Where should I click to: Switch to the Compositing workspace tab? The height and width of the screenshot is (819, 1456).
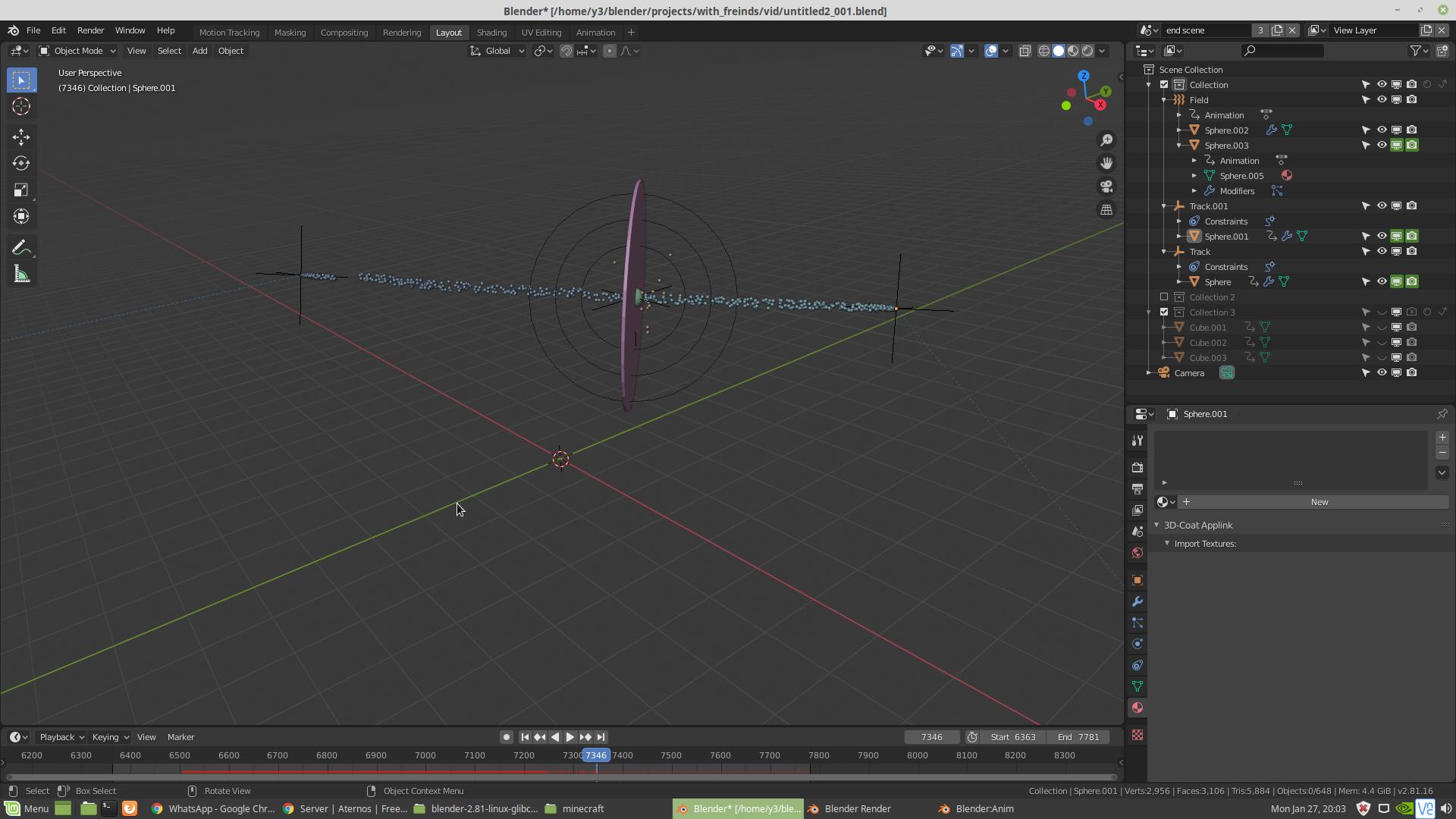(x=344, y=33)
